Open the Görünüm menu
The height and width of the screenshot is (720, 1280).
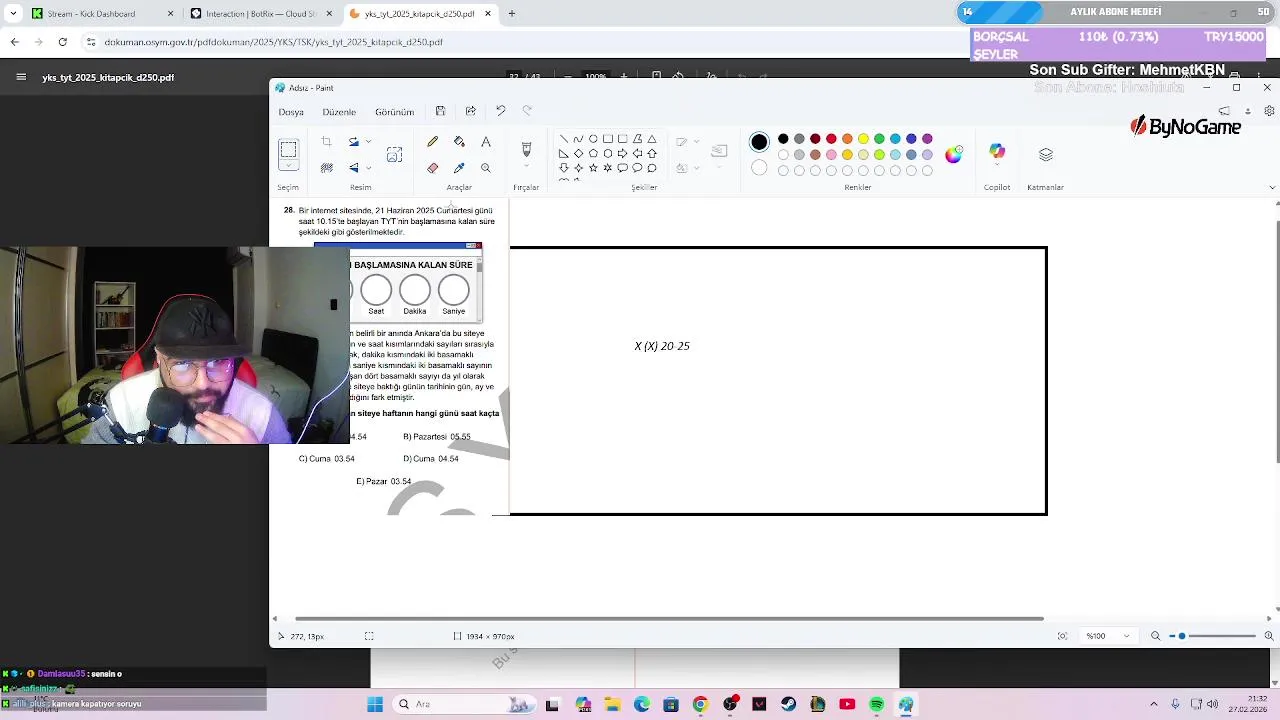[394, 112]
